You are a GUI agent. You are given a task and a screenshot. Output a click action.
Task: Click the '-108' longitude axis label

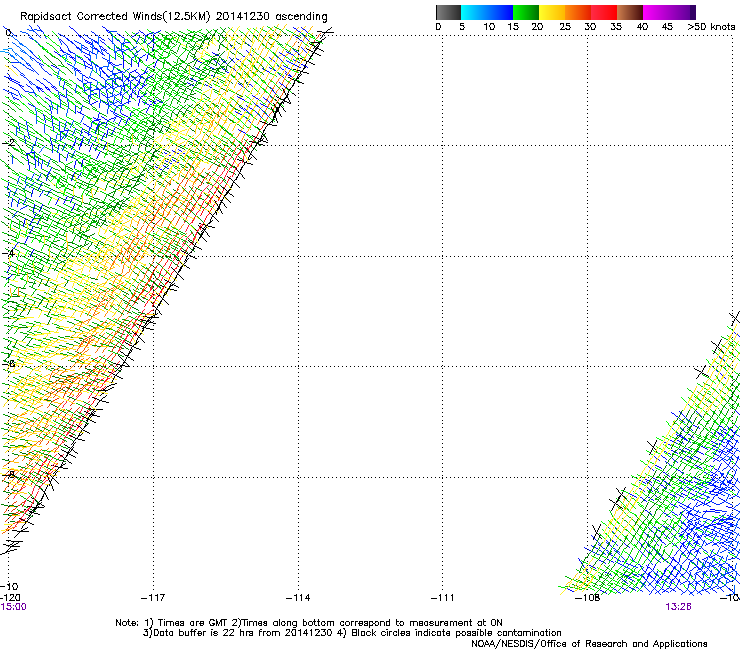coord(588,598)
